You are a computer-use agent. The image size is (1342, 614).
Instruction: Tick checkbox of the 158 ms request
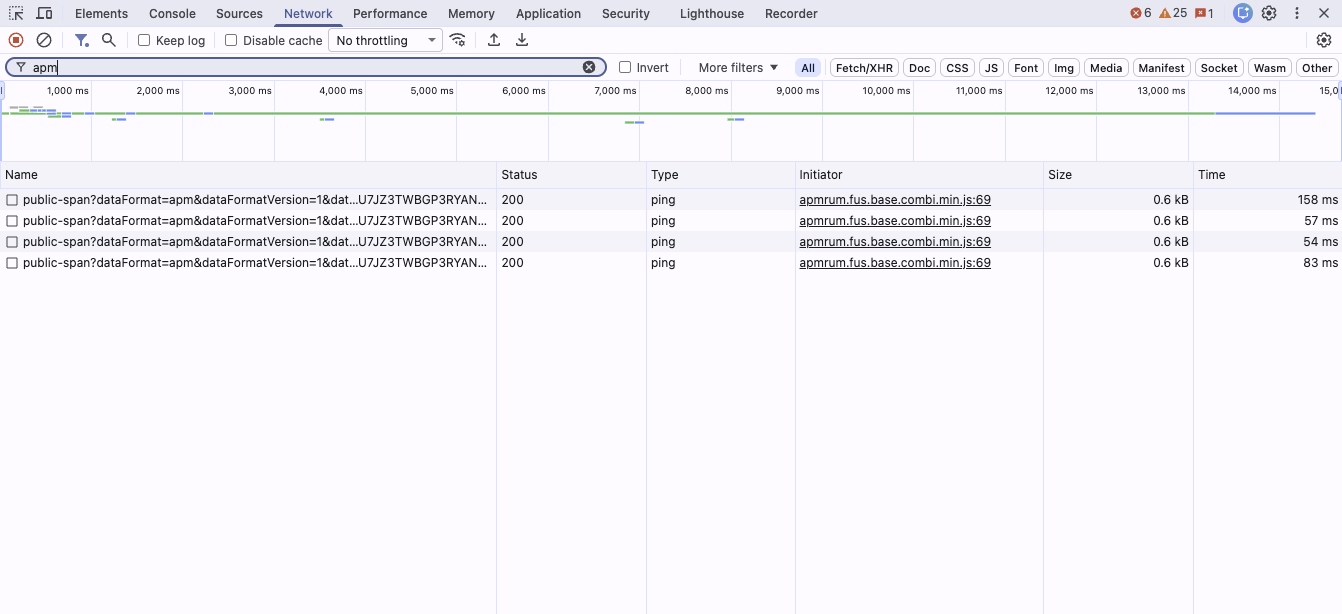12,200
